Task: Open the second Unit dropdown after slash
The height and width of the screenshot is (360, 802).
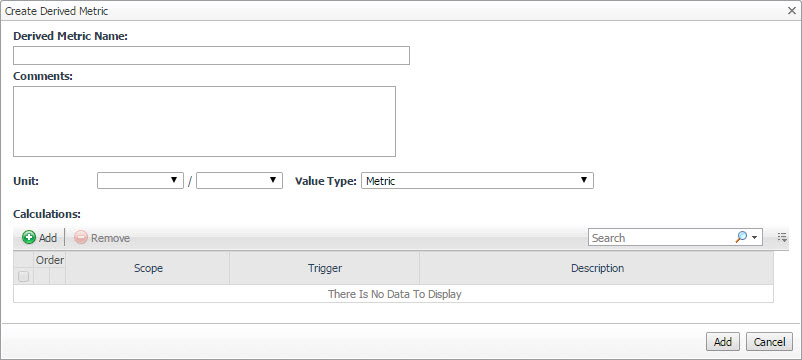Action: pyautogui.click(x=239, y=181)
